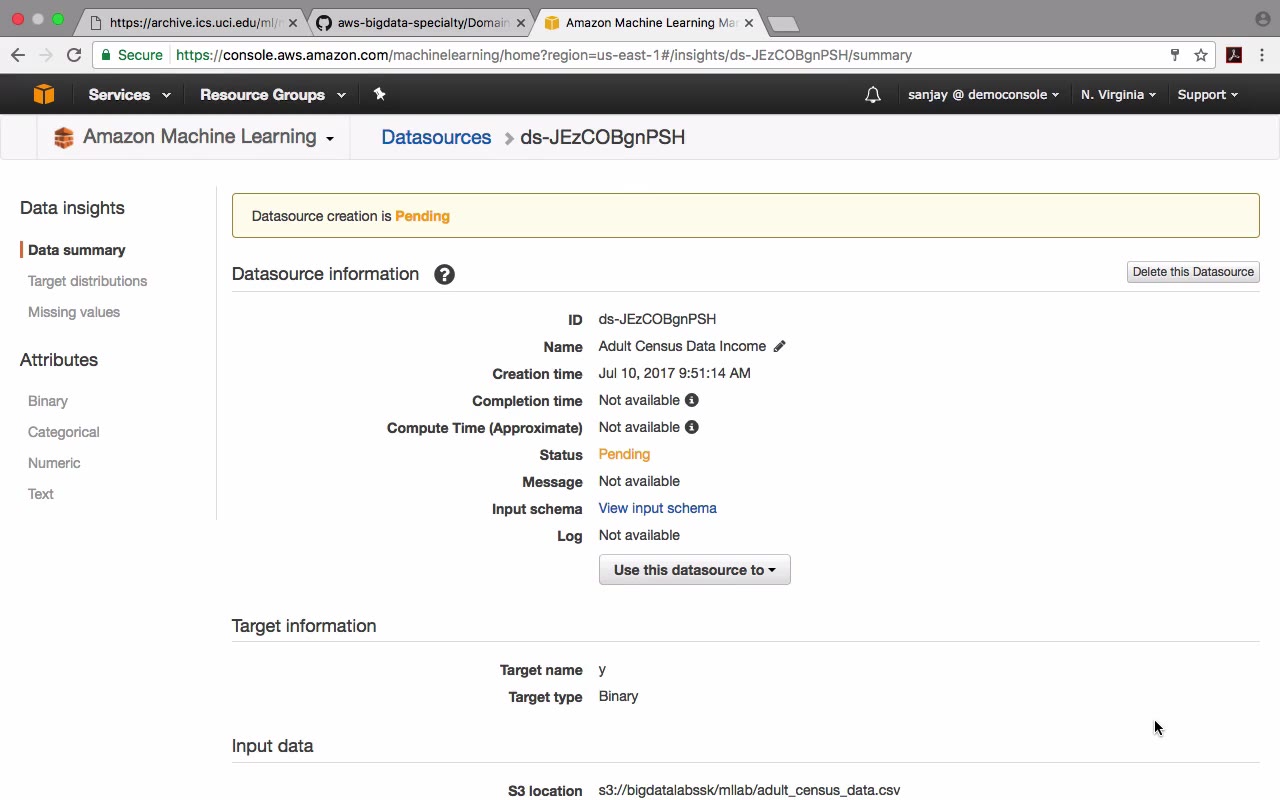Open the sanjay @ democonsole account menu
Image resolution: width=1280 pixels, height=800 pixels.
coord(983,95)
